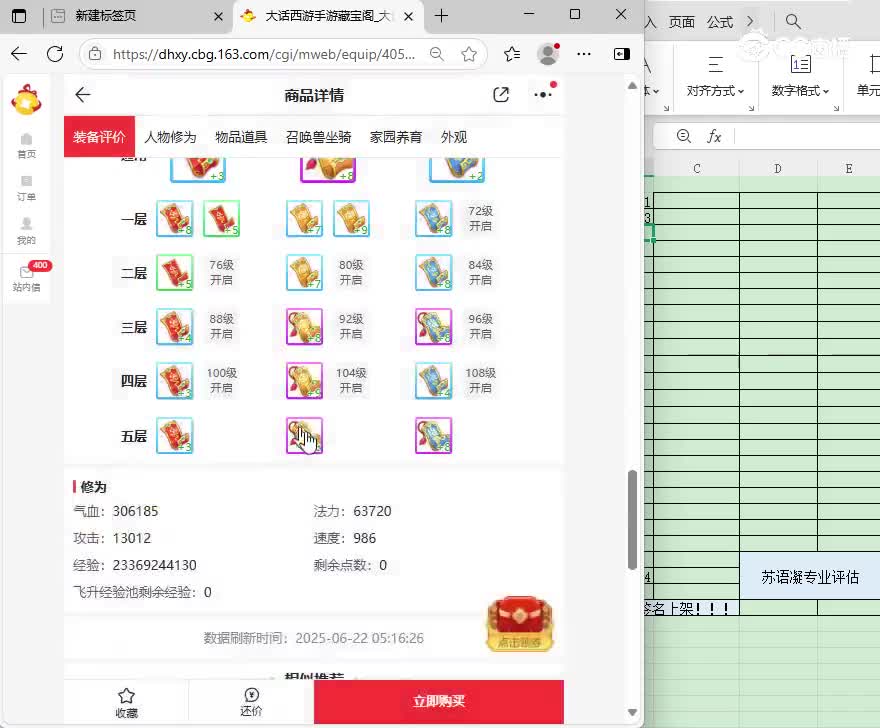Screen dimensions: 880x728
Task: Select the blue scroll beside 96级 开启
Action: pos(433,326)
